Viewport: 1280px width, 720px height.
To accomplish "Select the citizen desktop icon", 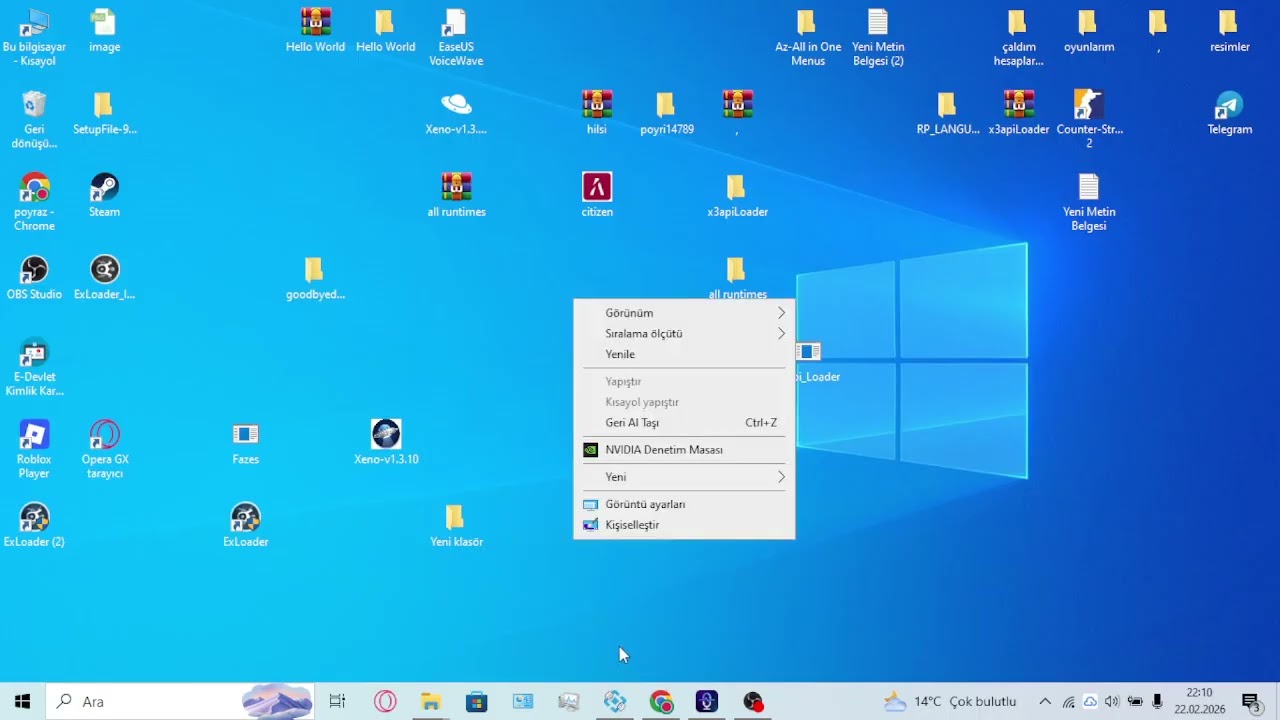I will coord(597,195).
